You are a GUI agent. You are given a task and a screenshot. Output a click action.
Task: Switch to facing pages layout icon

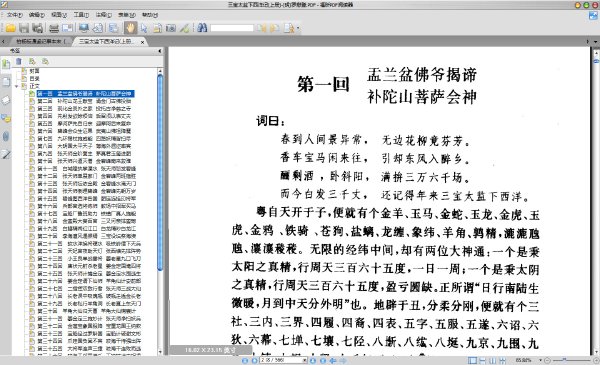tap(492, 360)
